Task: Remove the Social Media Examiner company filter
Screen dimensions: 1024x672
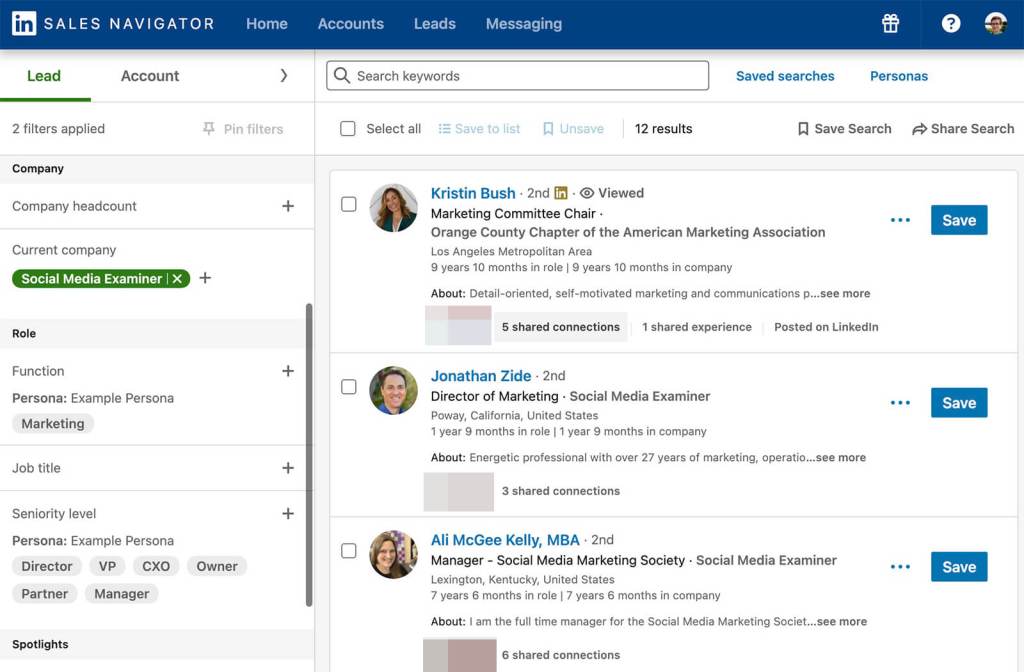Action: coord(177,279)
